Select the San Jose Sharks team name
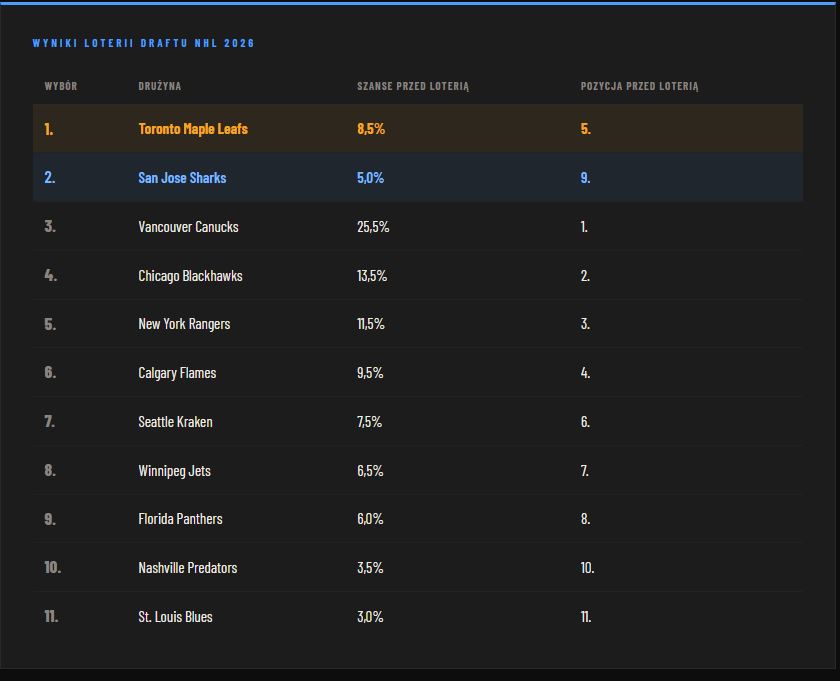 pyautogui.click(x=182, y=177)
